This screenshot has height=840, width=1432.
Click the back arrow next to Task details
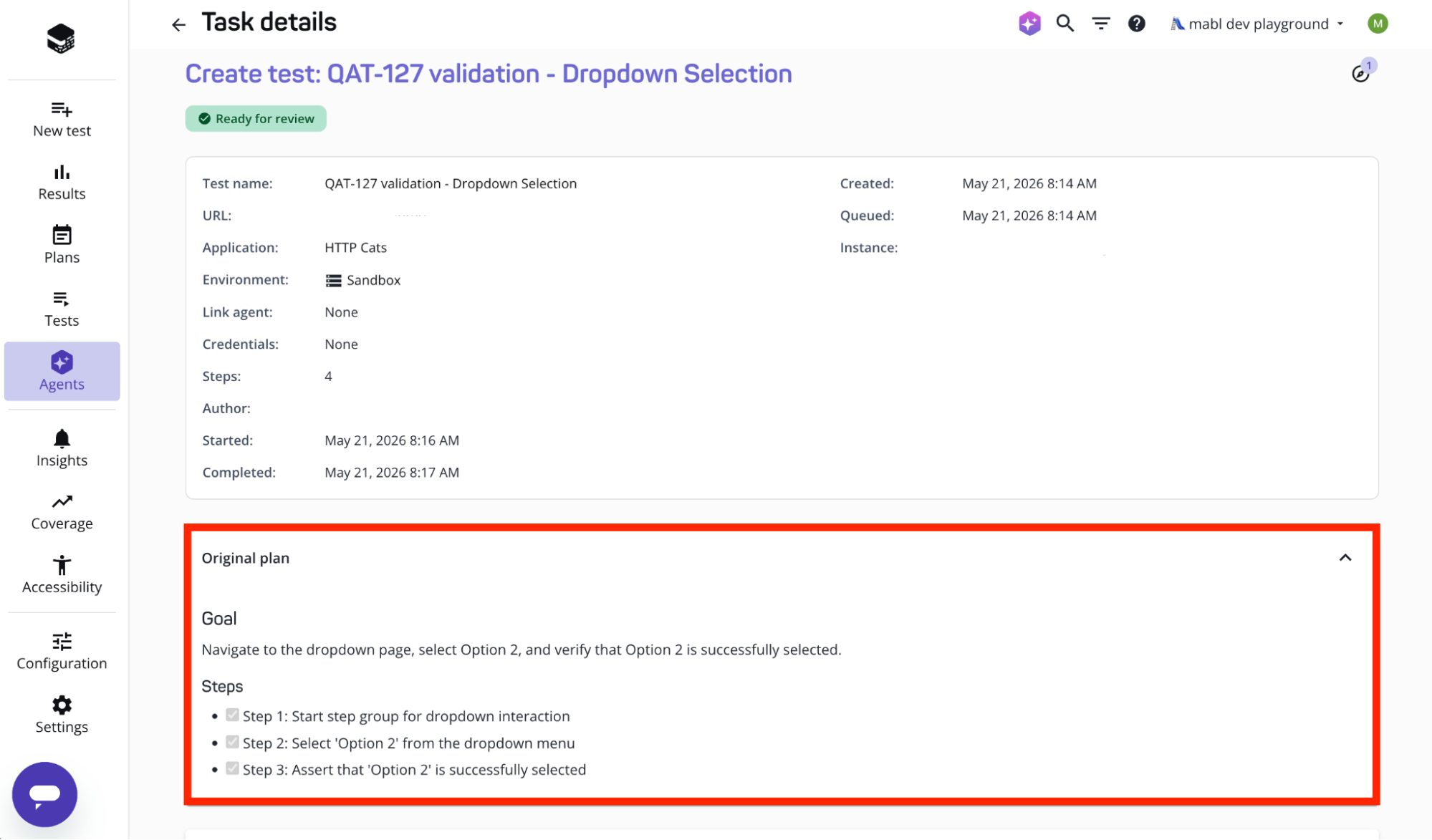pyautogui.click(x=178, y=25)
